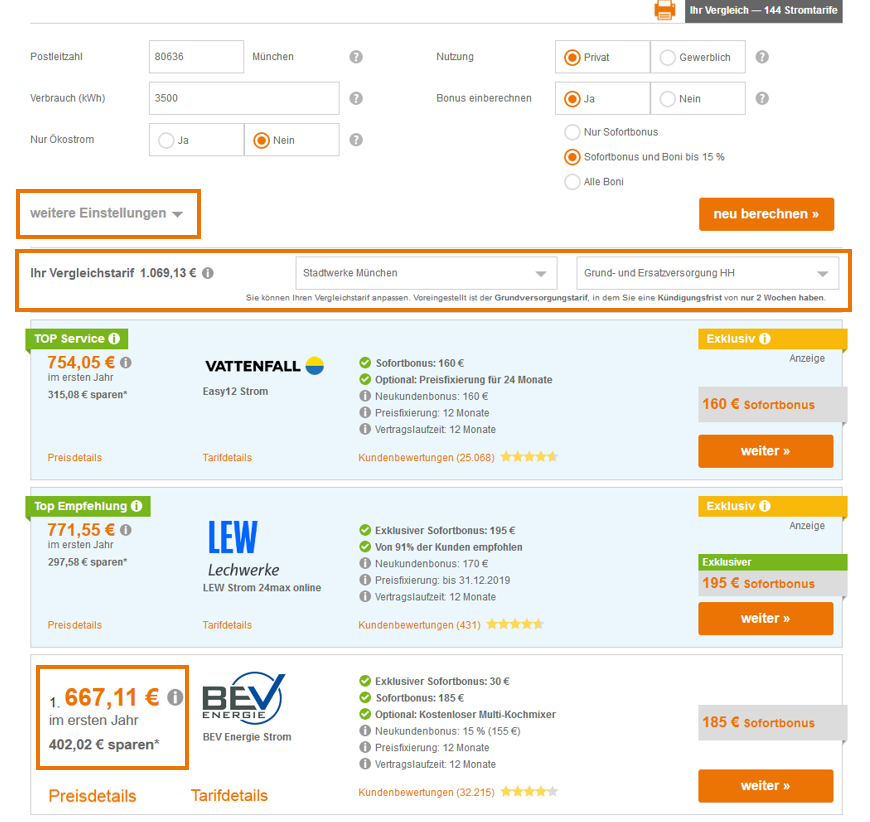Click the LEW Lechwerke logo
The width and height of the screenshot is (870, 822).
pyautogui.click(x=244, y=548)
